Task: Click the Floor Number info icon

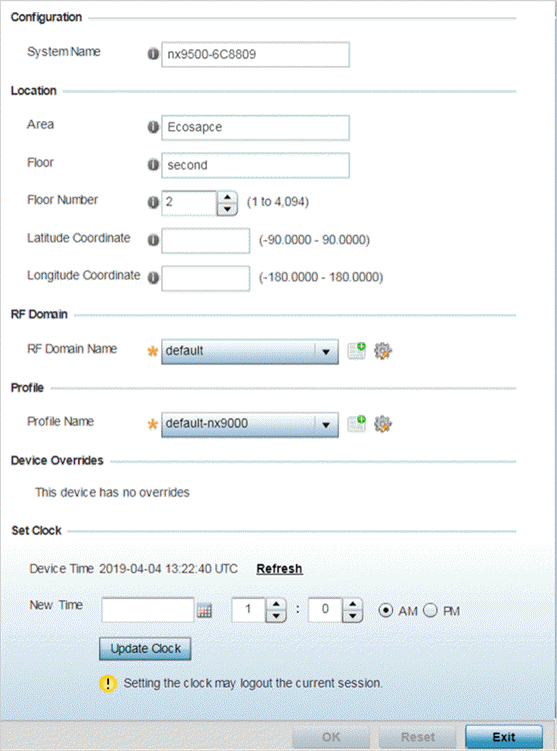Action: point(153,203)
